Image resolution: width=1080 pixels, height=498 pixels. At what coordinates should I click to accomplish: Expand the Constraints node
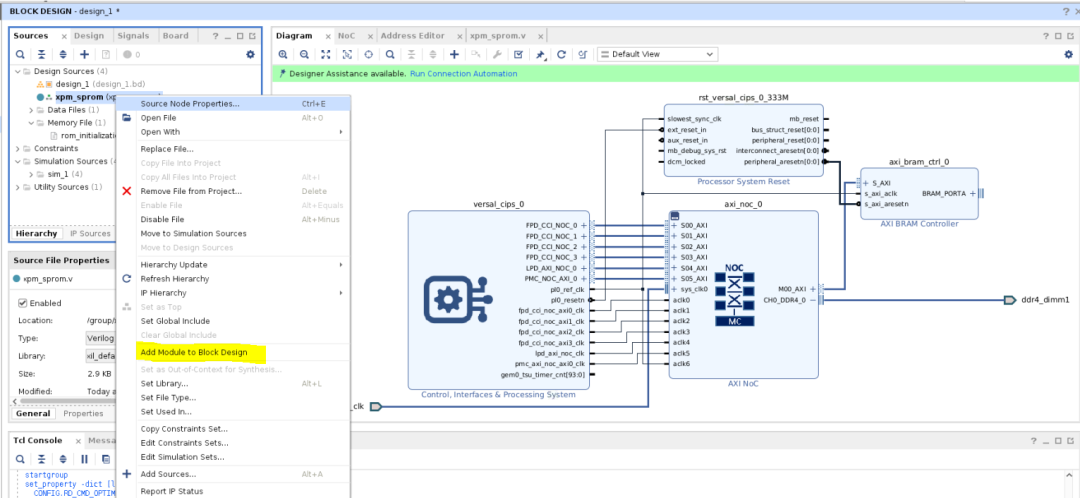tap(18, 148)
